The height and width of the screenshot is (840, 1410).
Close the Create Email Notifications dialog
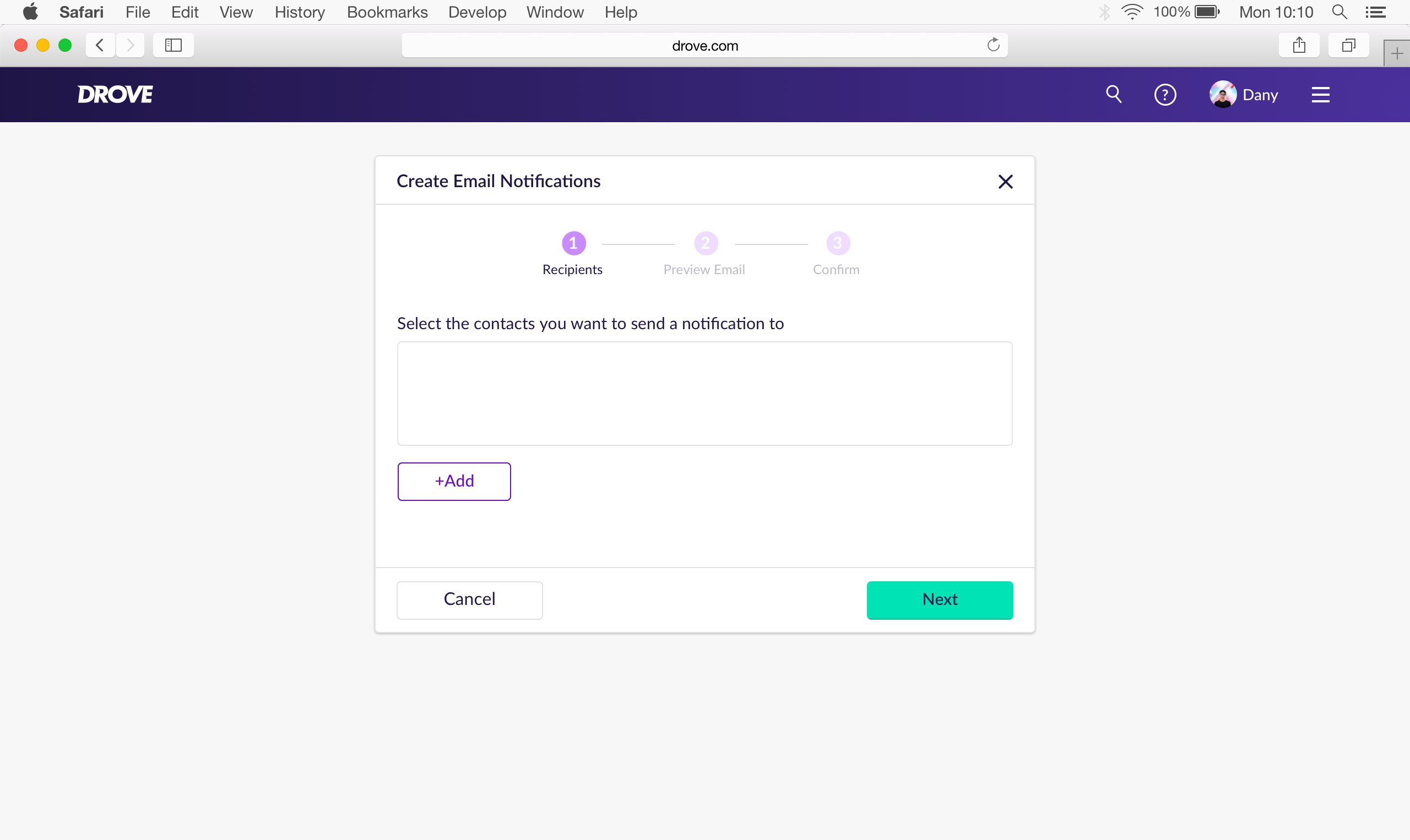(1005, 181)
